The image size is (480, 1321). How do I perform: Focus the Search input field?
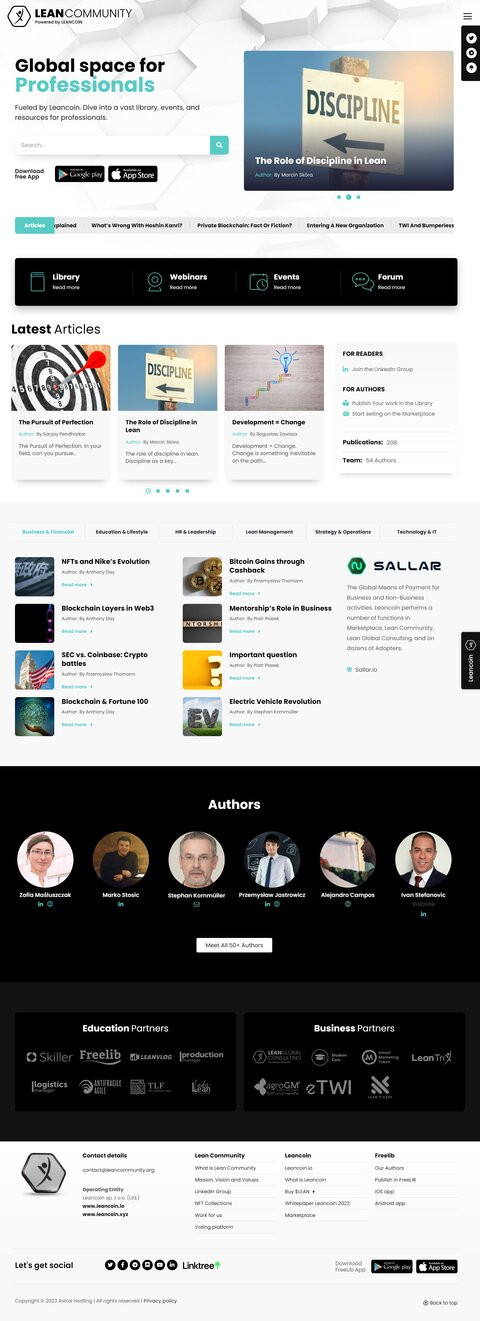112,145
